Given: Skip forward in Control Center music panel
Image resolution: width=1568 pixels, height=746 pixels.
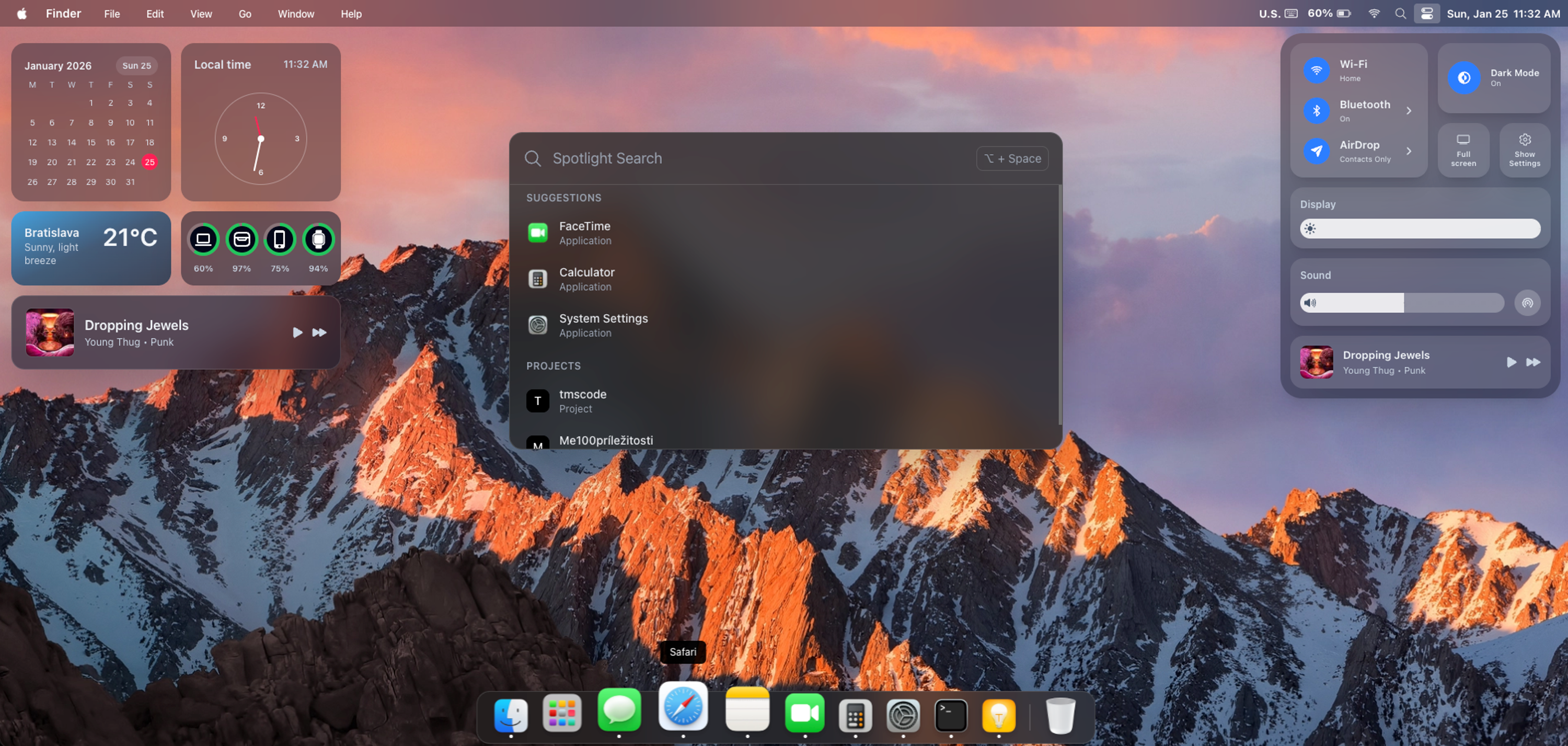Looking at the screenshot, I should (1532, 362).
